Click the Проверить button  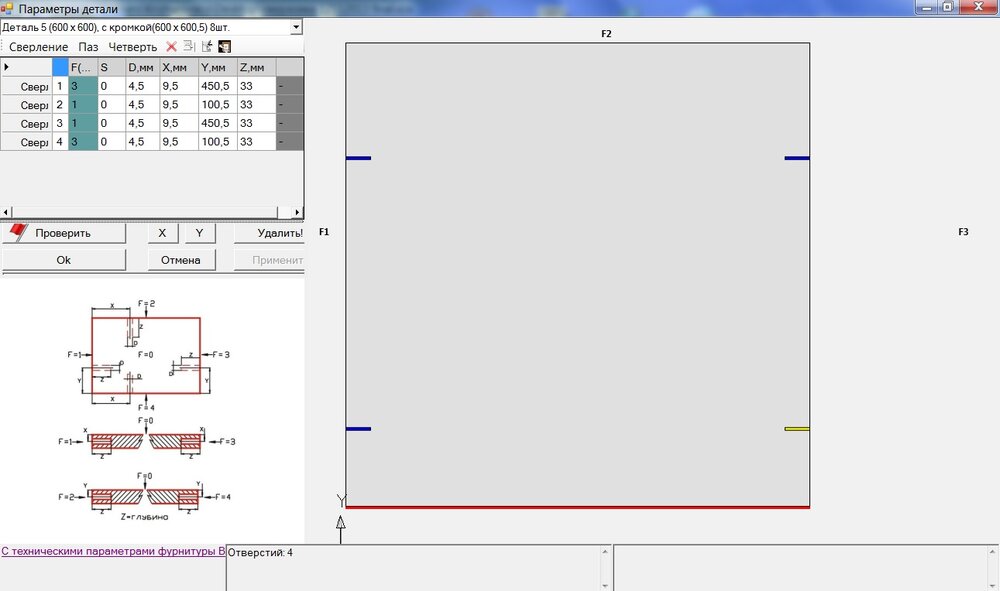tap(64, 233)
